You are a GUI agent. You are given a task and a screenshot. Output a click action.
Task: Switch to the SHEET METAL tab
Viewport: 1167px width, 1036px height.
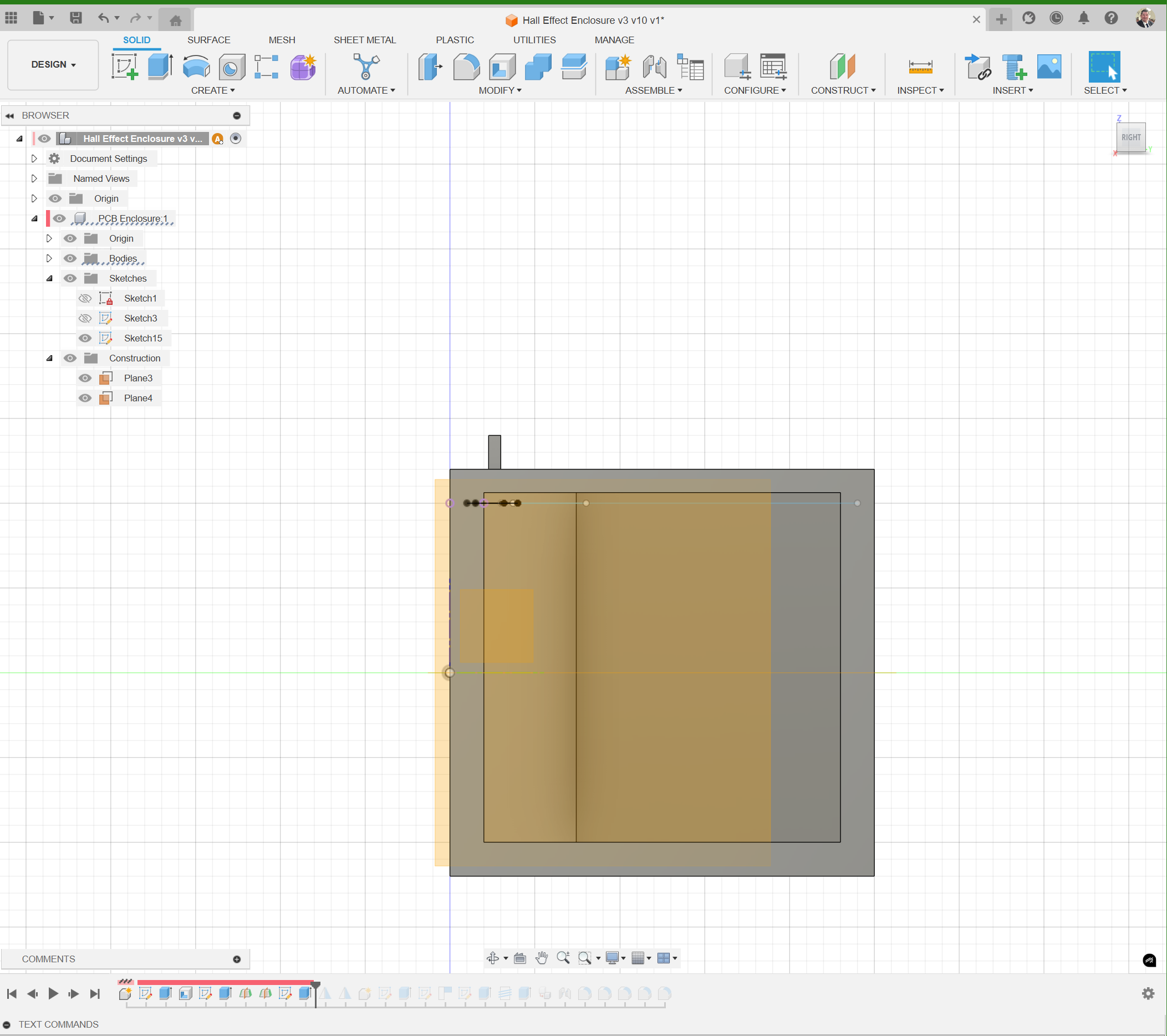[x=365, y=39]
